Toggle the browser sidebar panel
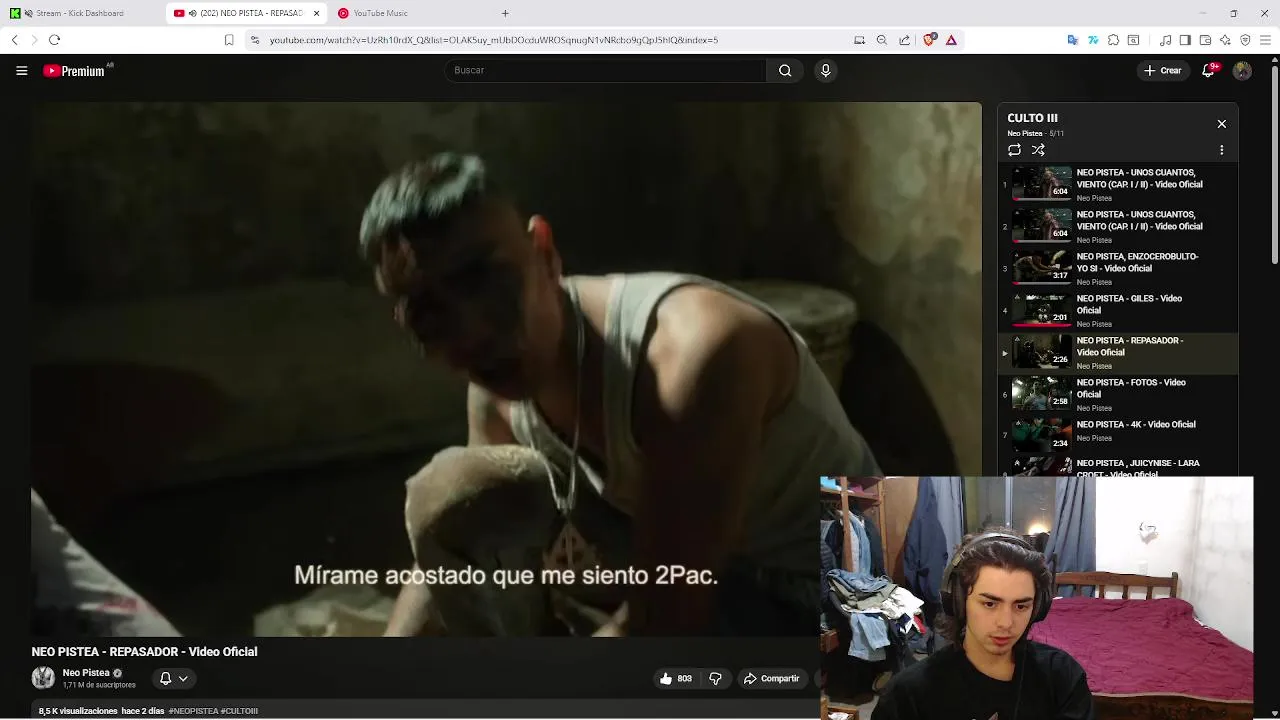Viewport: 1280px width, 720px height. click(x=1185, y=40)
